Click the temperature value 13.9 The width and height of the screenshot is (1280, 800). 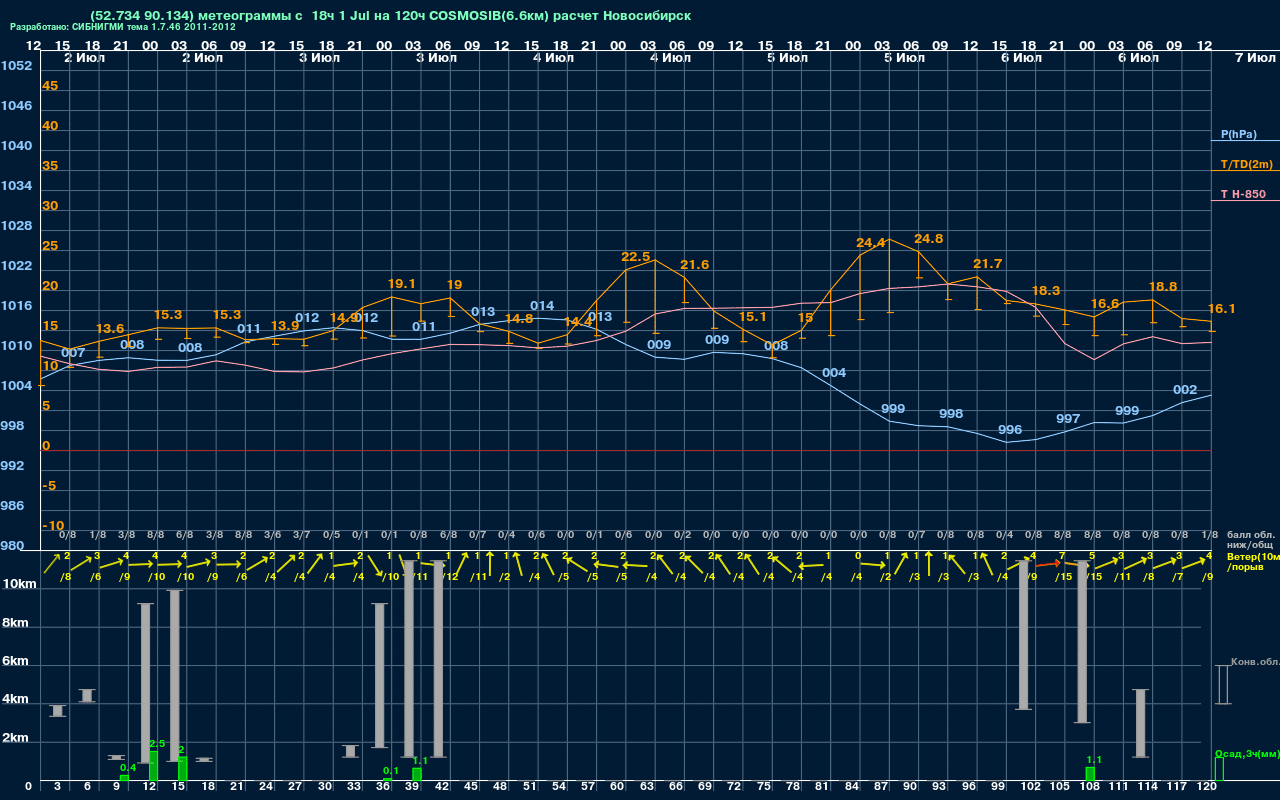[x=285, y=326]
